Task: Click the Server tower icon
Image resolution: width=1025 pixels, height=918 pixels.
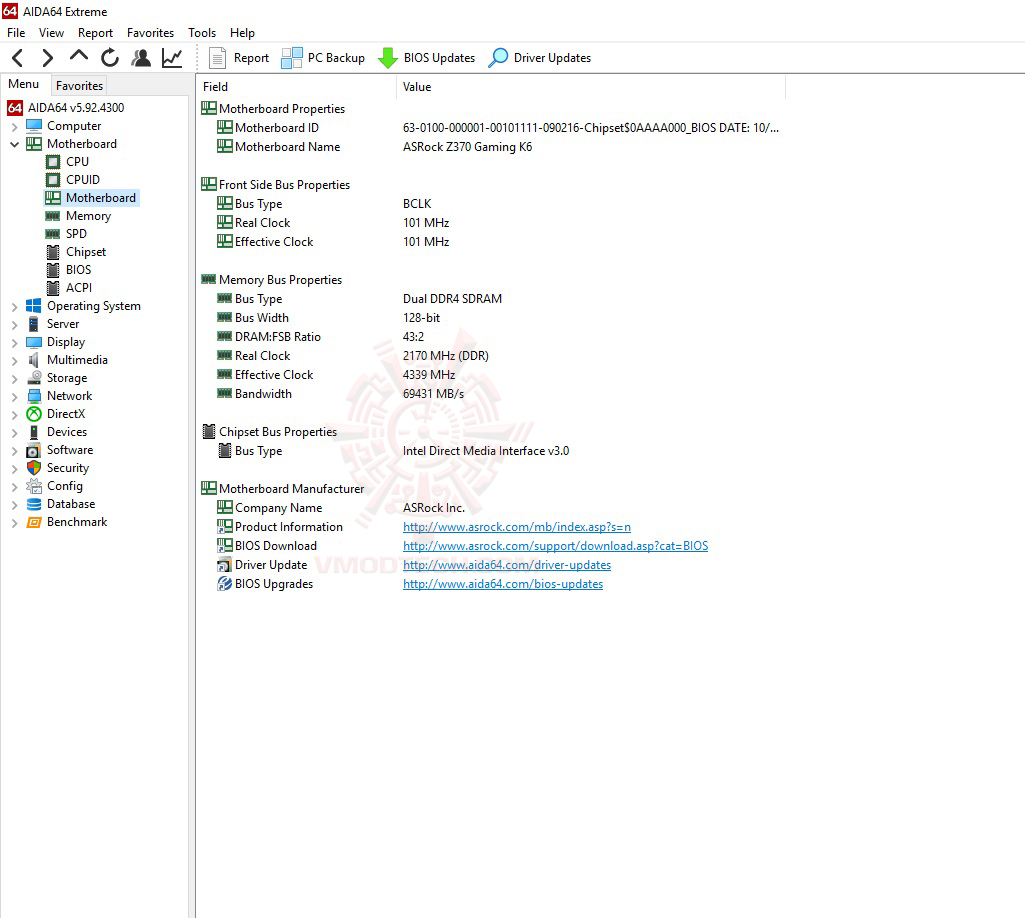Action: tap(33, 324)
